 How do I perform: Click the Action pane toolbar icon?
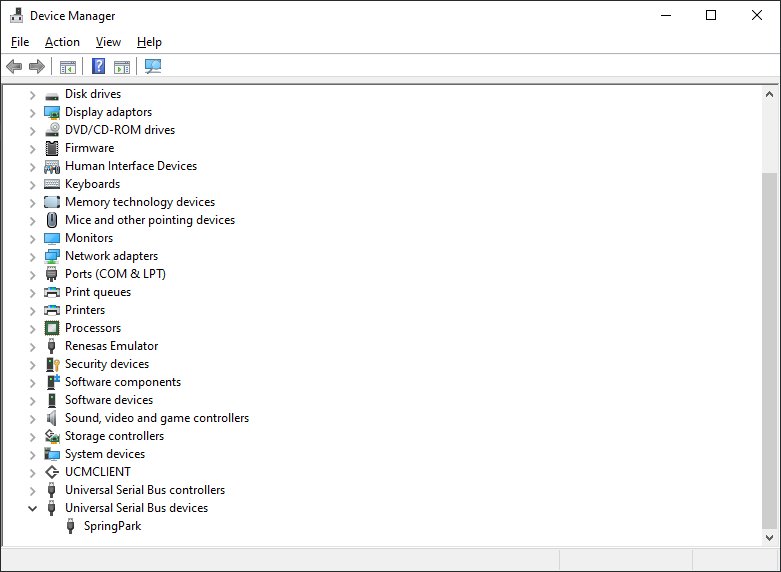point(122,67)
